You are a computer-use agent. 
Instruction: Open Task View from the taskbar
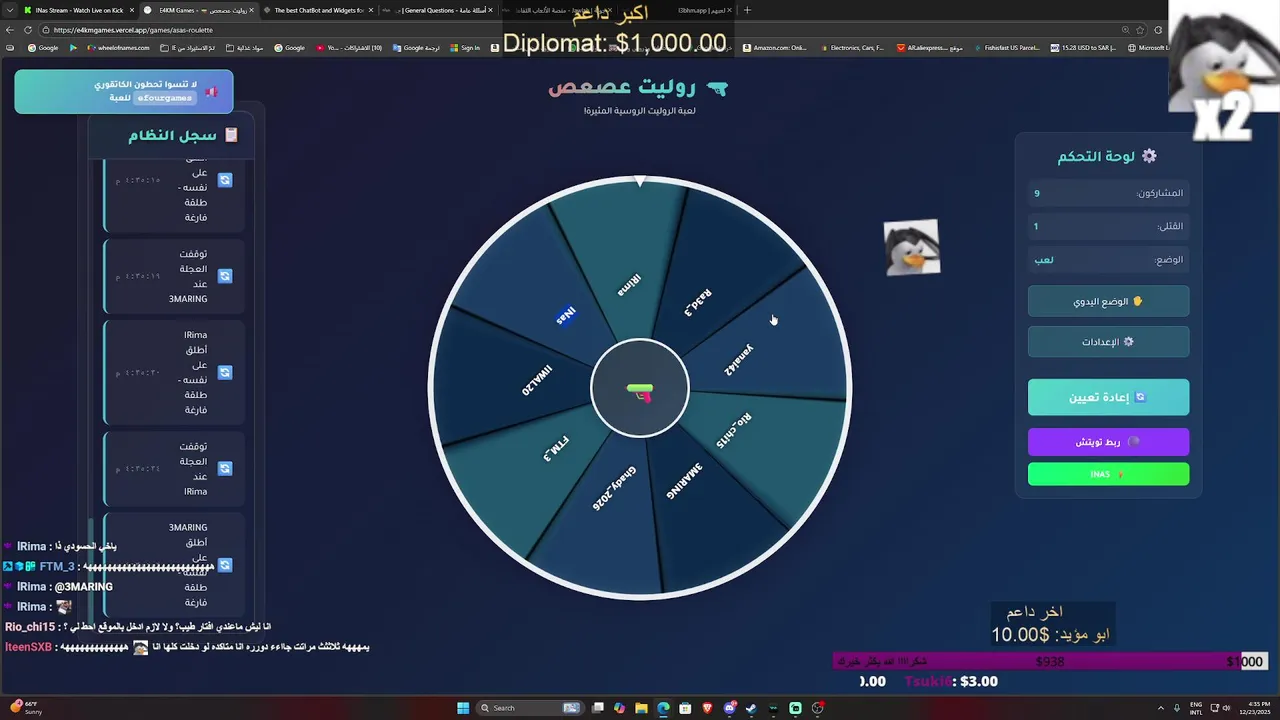(x=597, y=708)
